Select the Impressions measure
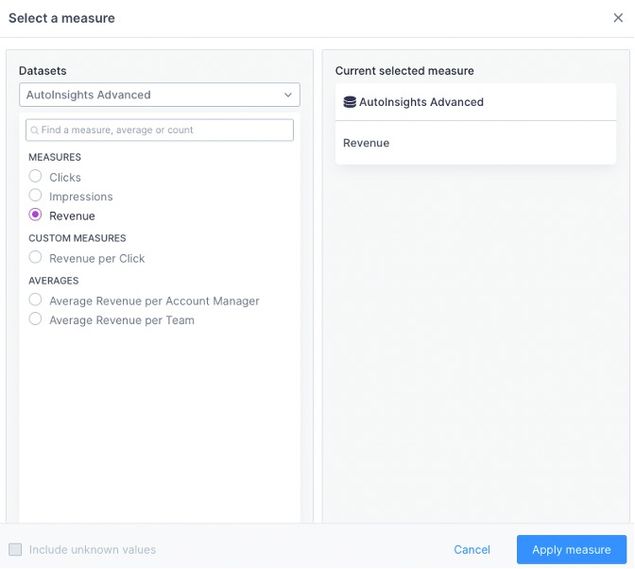This screenshot has height=569, width=635. click(x=36, y=196)
